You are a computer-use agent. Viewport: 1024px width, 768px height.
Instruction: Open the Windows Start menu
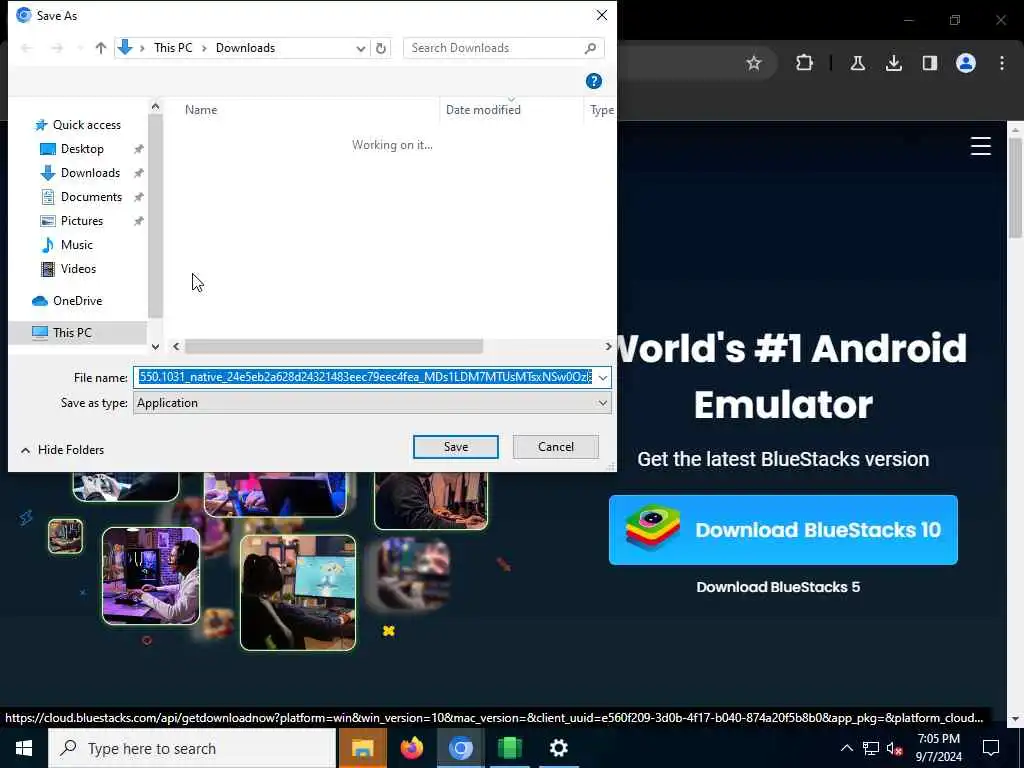pyautogui.click(x=24, y=748)
